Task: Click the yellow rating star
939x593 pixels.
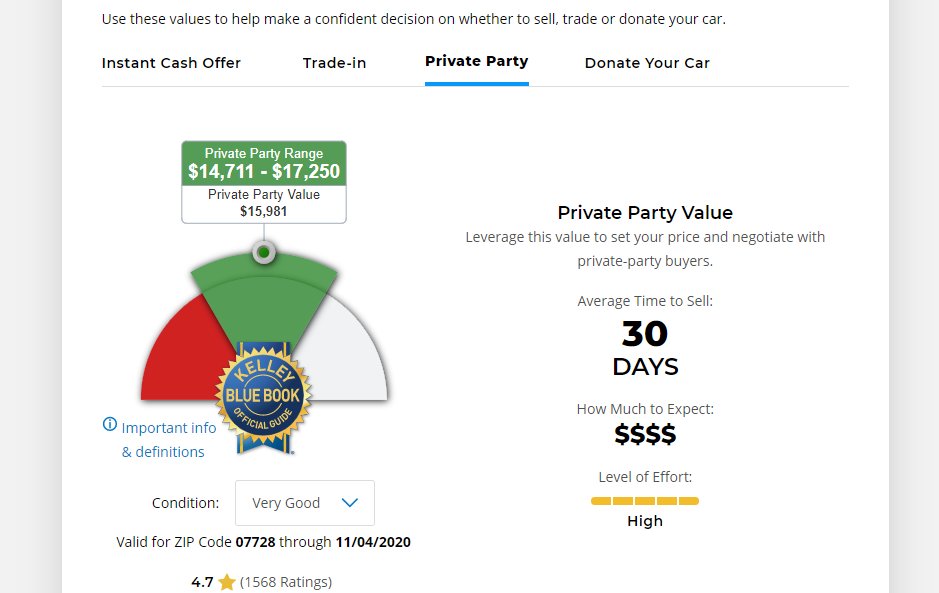Action: (227, 582)
